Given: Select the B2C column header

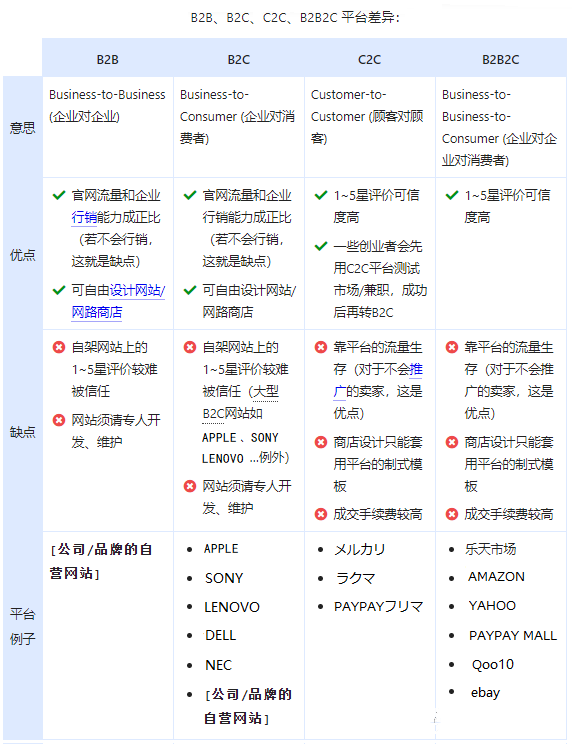Looking at the screenshot, I should [x=239, y=60].
